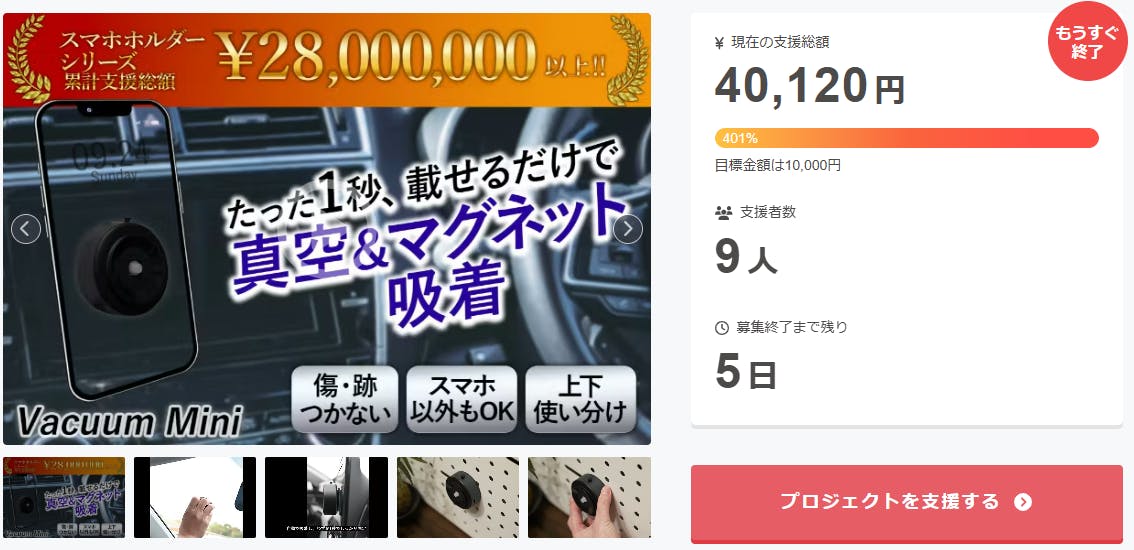Click the 401% funding progress bar
The width and height of the screenshot is (1134, 550).
[907, 138]
